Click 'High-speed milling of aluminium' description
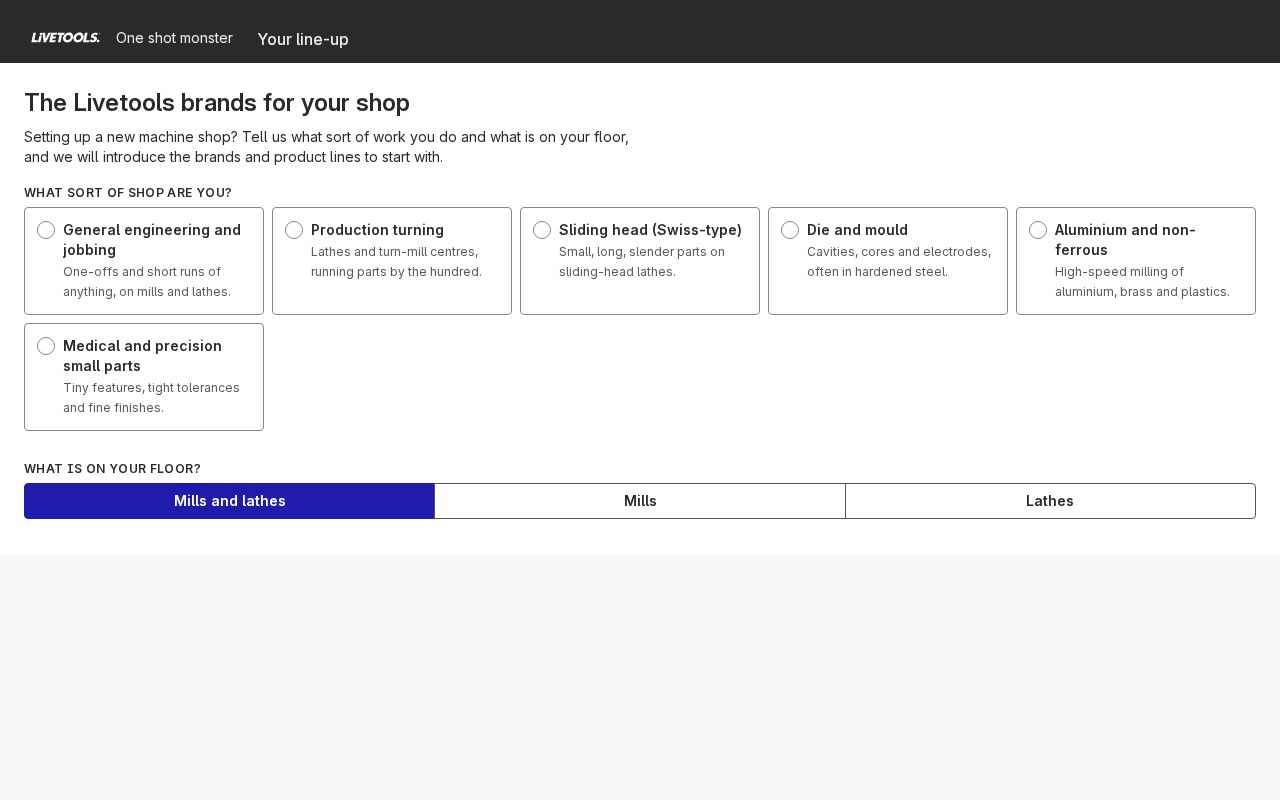 point(1142,282)
